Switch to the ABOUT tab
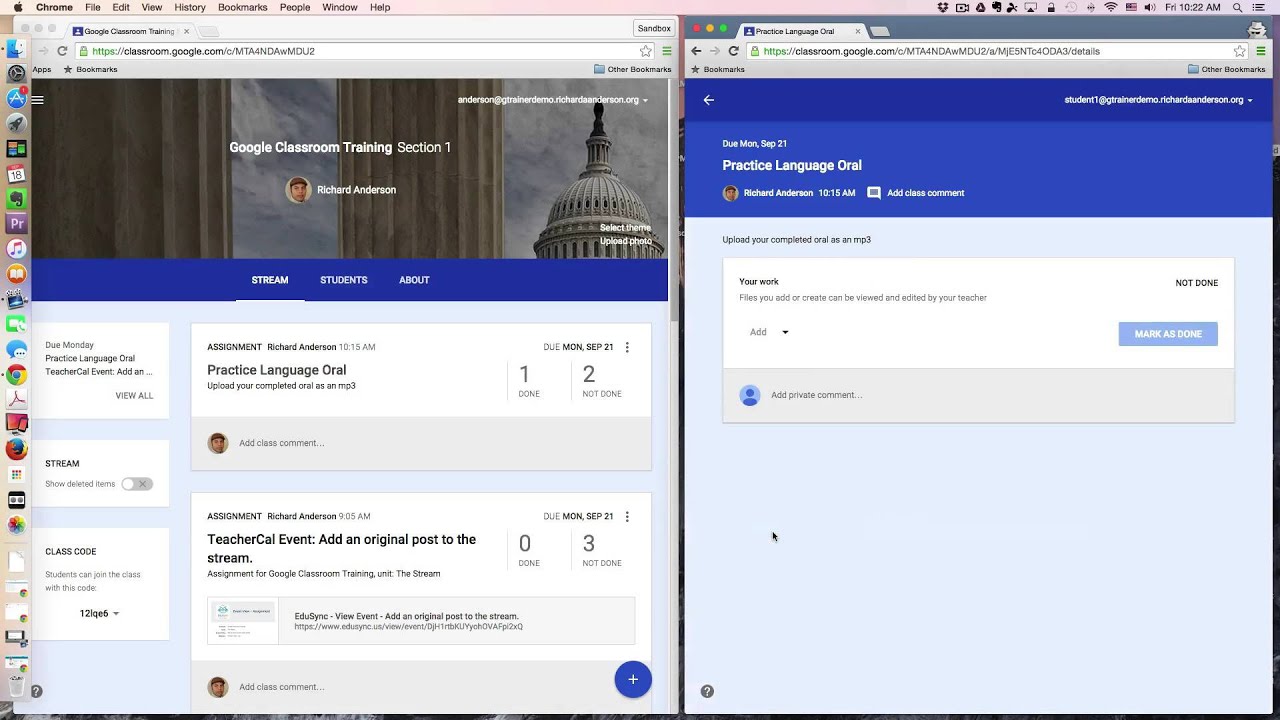Viewport: 1280px width, 720px height. click(x=414, y=280)
